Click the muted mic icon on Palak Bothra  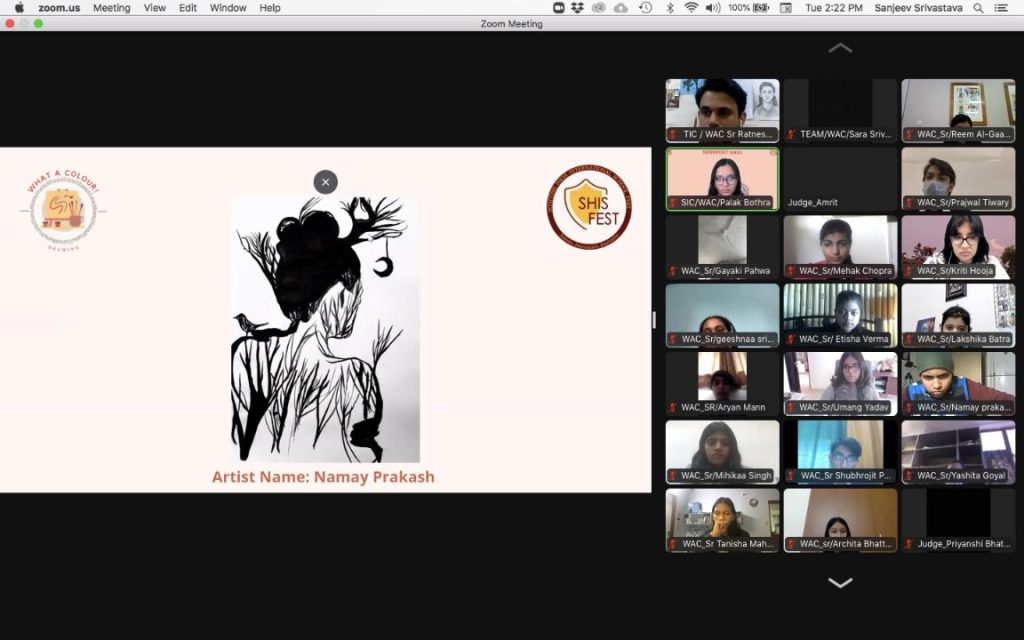tap(673, 202)
